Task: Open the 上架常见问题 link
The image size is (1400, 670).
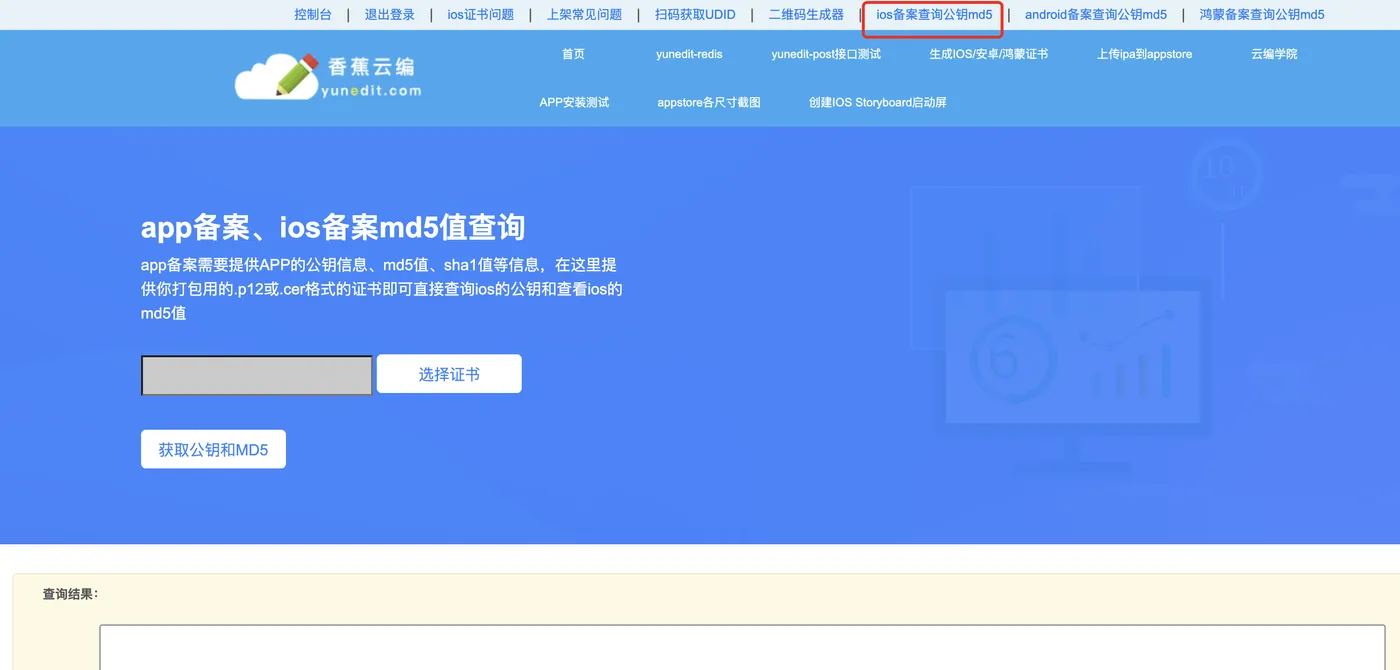Action: pos(584,15)
